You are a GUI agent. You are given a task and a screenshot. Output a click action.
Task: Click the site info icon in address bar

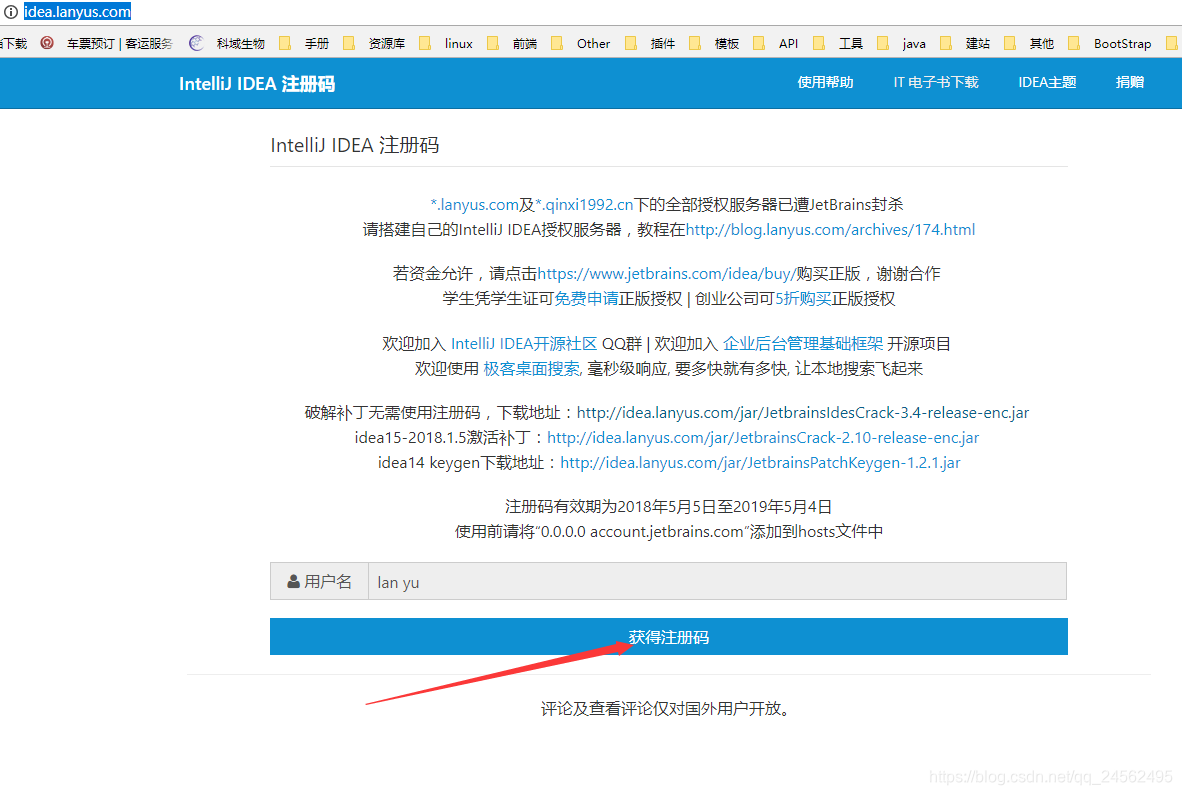11,12
